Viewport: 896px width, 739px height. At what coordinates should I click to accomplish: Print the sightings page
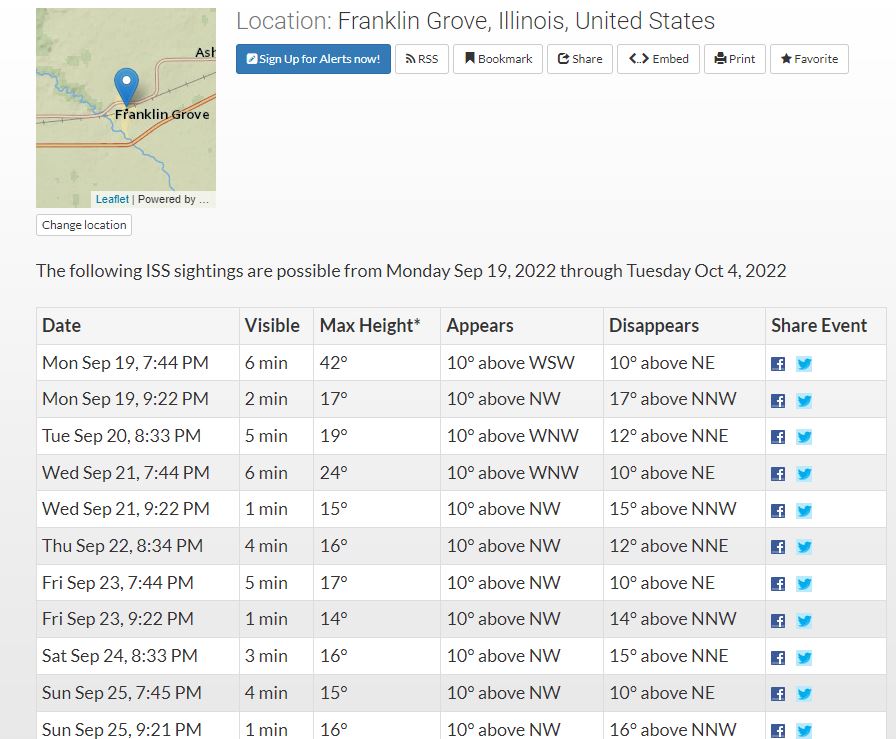click(x=735, y=59)
